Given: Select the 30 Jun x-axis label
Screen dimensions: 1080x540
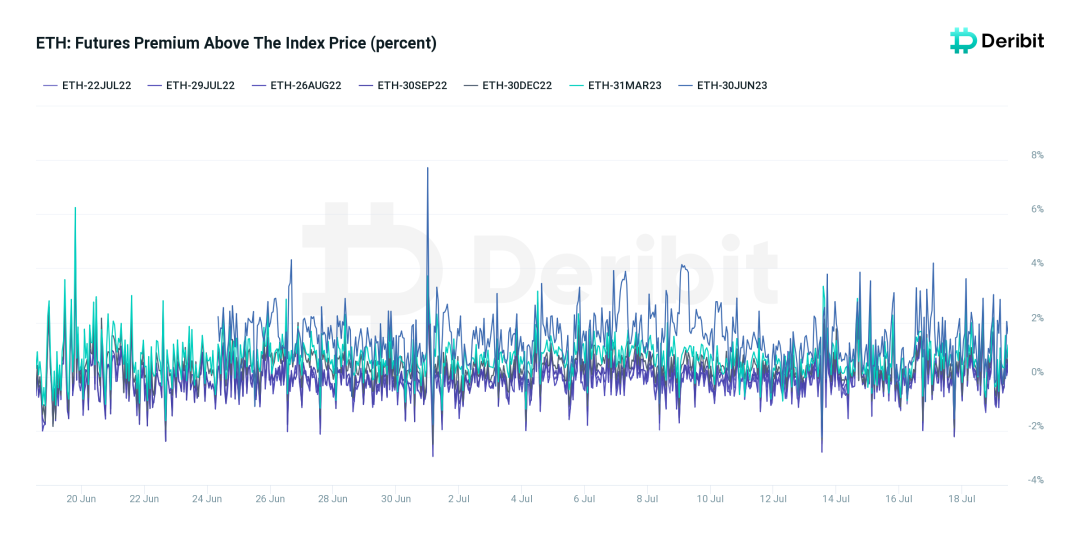Looking at the screenshot, I should (x=396, y=498).
